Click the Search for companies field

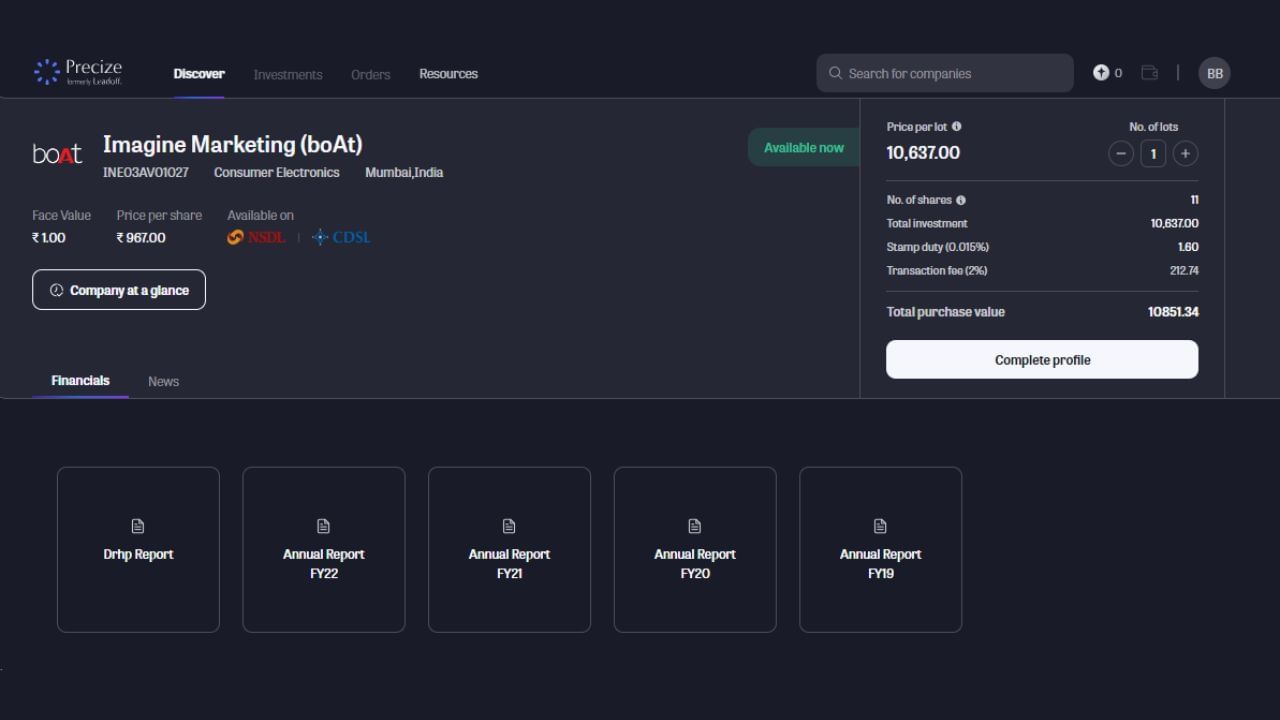click(x=945, y=73)
